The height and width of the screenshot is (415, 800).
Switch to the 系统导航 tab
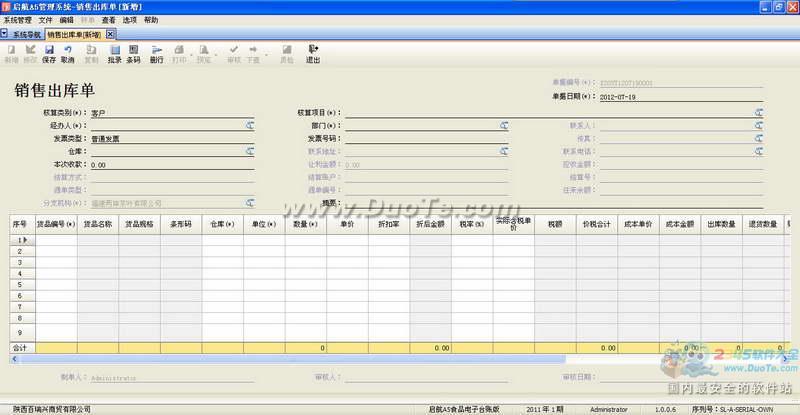[27, 35]
